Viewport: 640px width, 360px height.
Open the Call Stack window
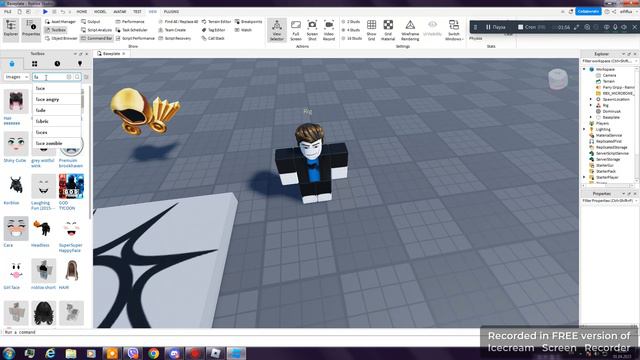[x=213, y=38]
